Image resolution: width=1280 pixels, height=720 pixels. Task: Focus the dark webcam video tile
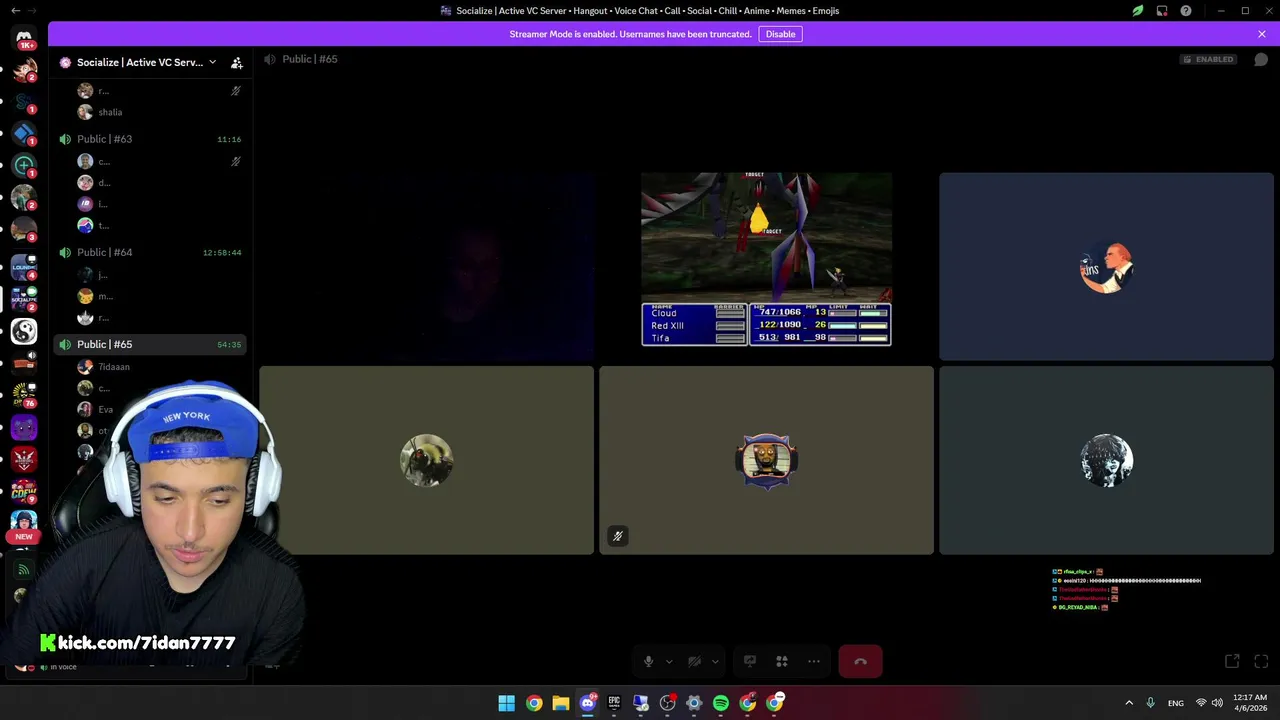click(x=427, y=266)
